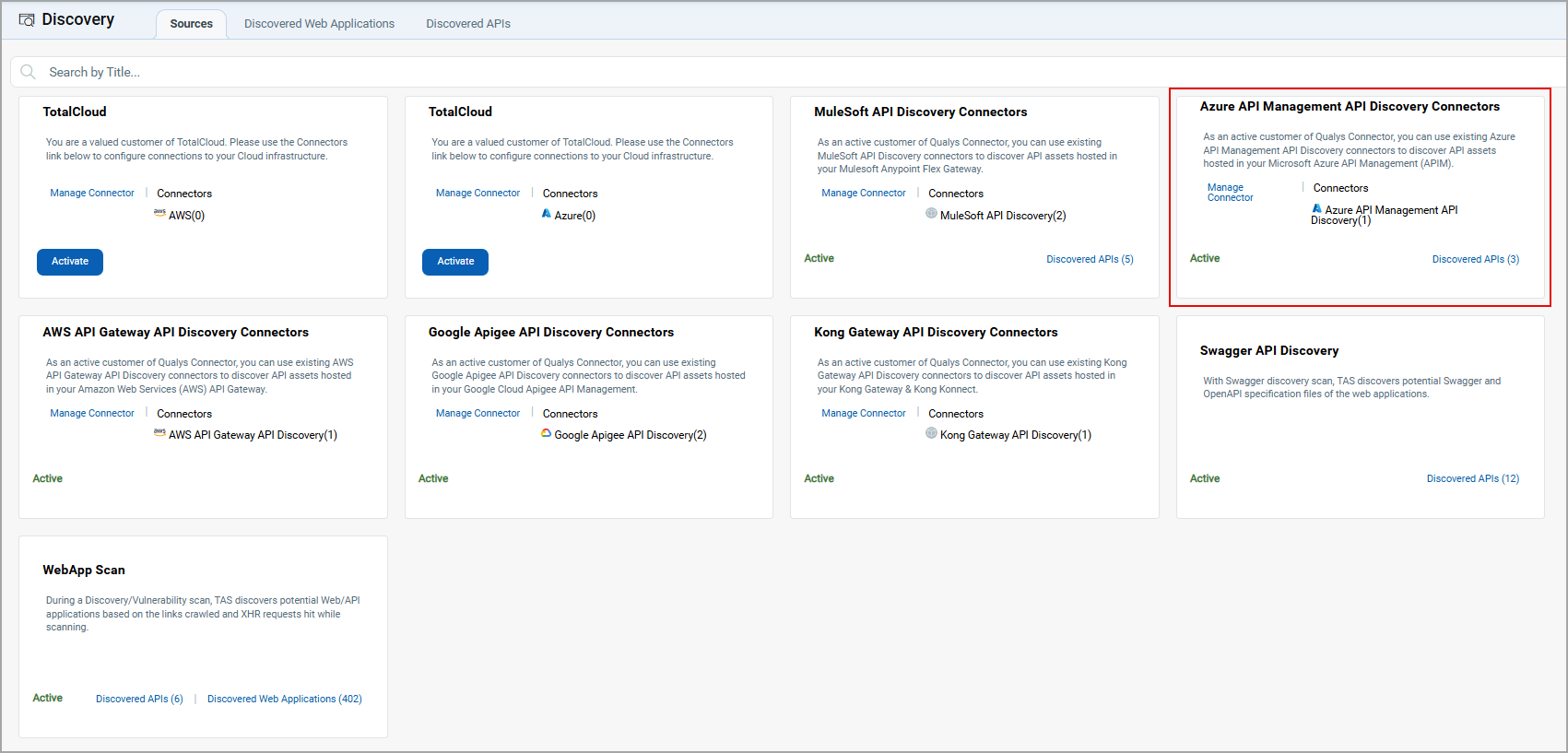Click the Kong Gateway connector icon
The image size is (1568, 753).
pos(931,432)
